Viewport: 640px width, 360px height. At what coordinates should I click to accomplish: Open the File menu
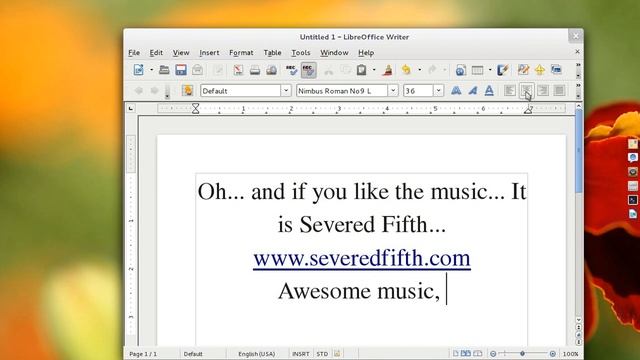click(134, 53)
